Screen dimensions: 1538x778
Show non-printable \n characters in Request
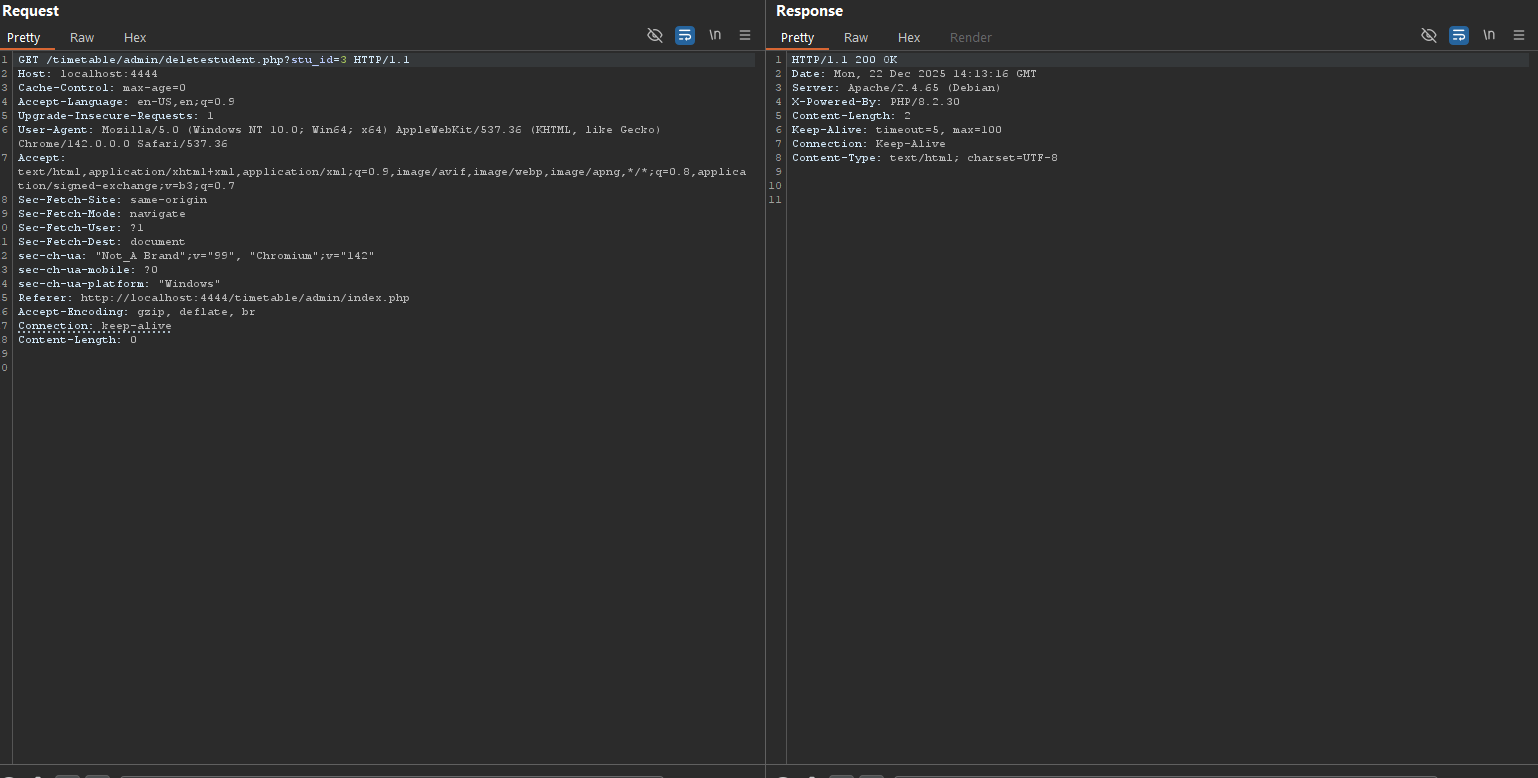click(715, 35)
